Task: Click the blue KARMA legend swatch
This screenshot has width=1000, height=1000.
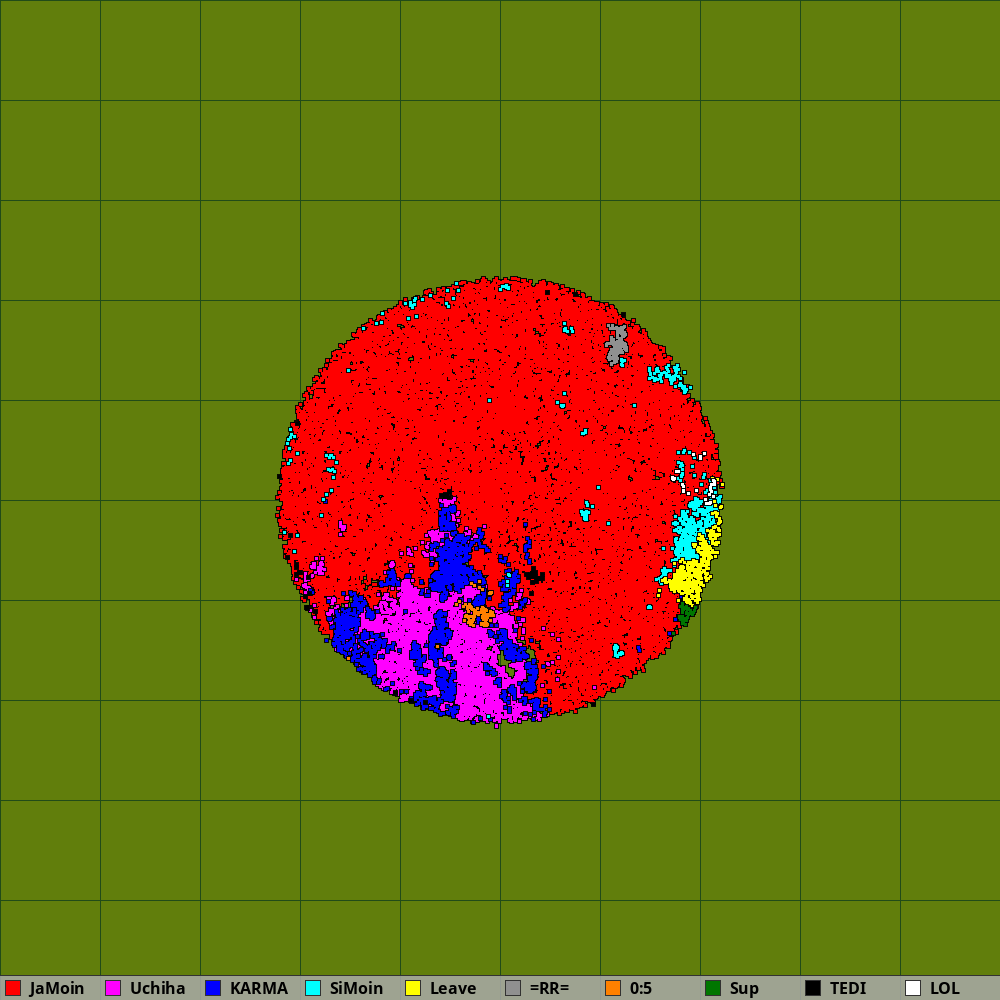Action: pos(213,988)
